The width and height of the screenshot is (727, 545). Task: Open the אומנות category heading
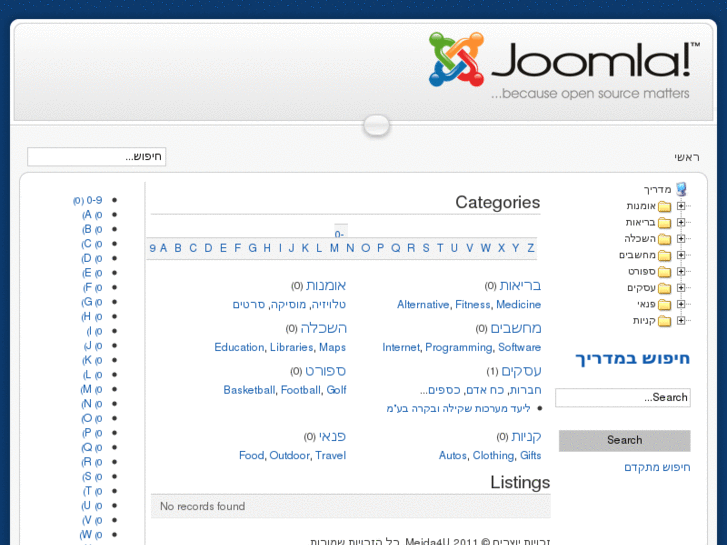click(326, 285)
